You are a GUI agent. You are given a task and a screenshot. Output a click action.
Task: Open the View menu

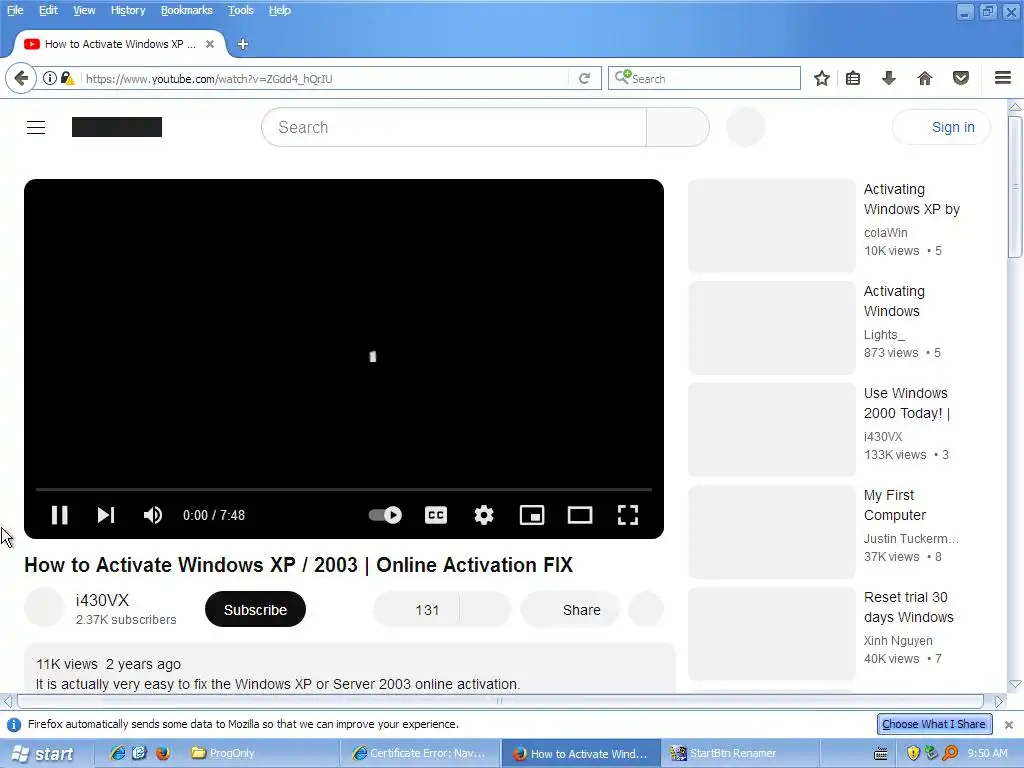tap(84, 10)
